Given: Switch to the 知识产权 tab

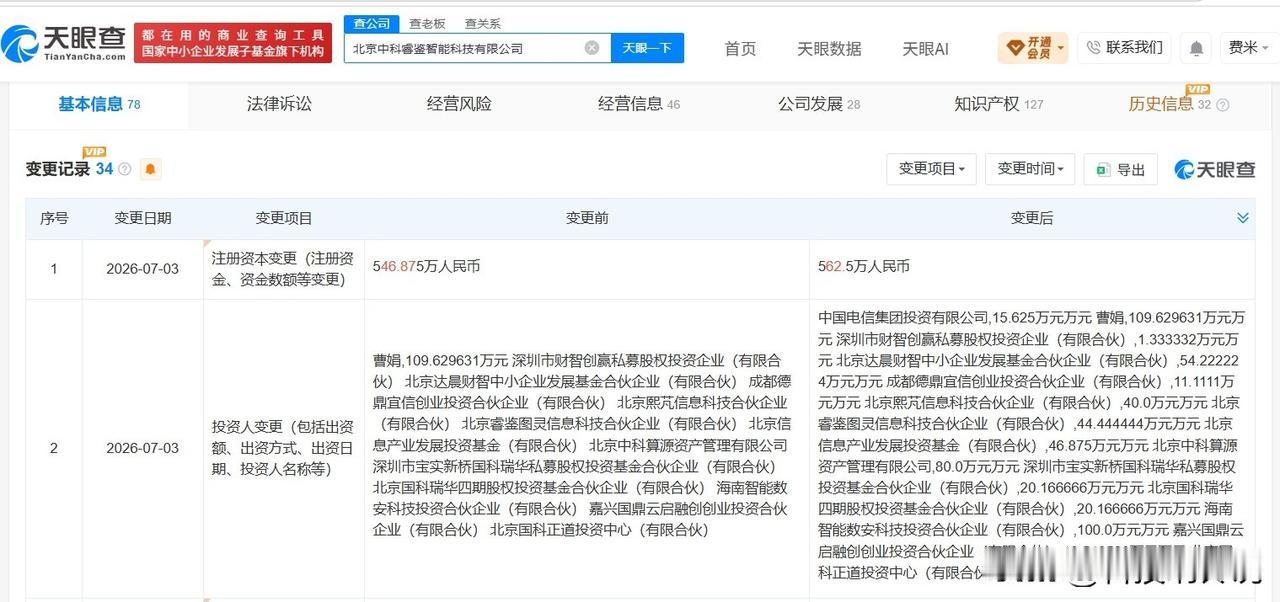Looking at the screenshot, I should tap(998, 104).
